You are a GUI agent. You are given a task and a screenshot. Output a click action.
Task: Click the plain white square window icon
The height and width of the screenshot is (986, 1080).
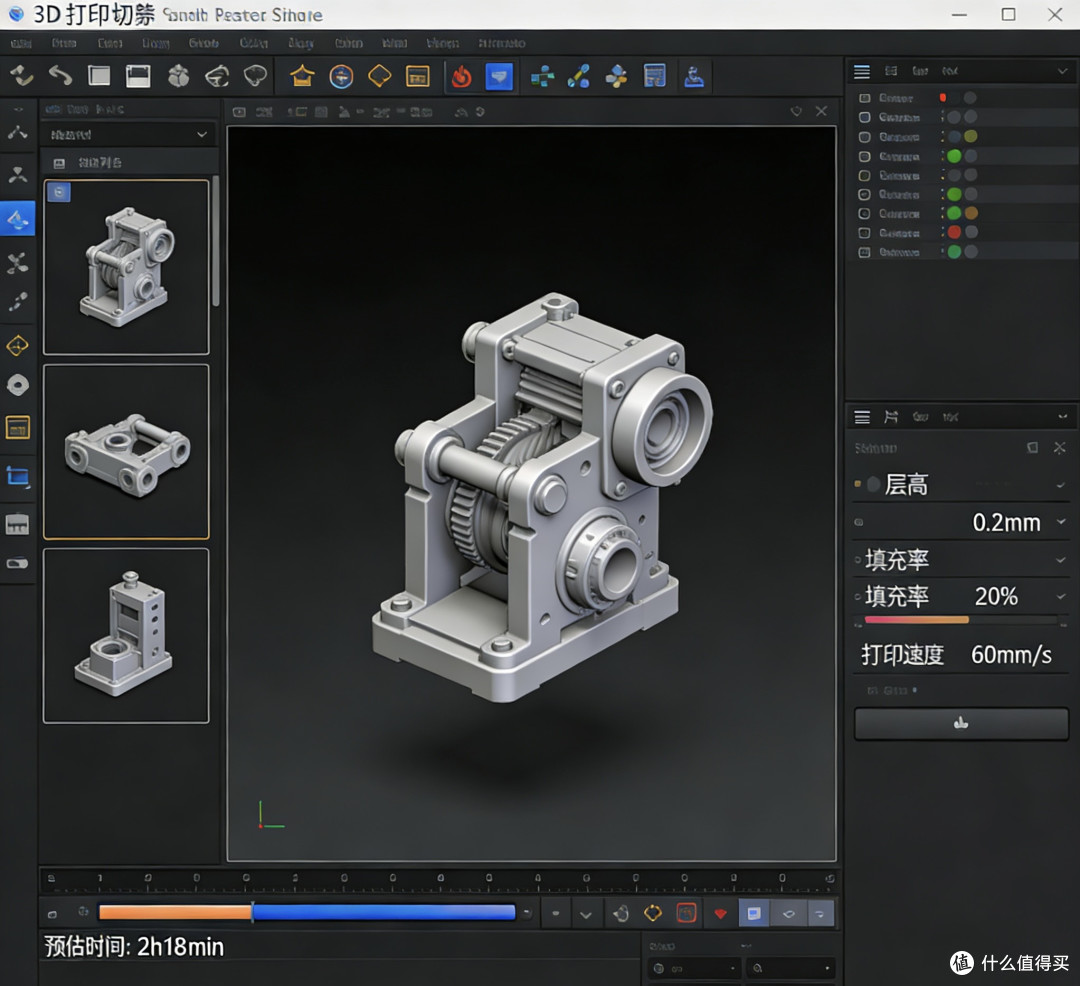point(99,76)
